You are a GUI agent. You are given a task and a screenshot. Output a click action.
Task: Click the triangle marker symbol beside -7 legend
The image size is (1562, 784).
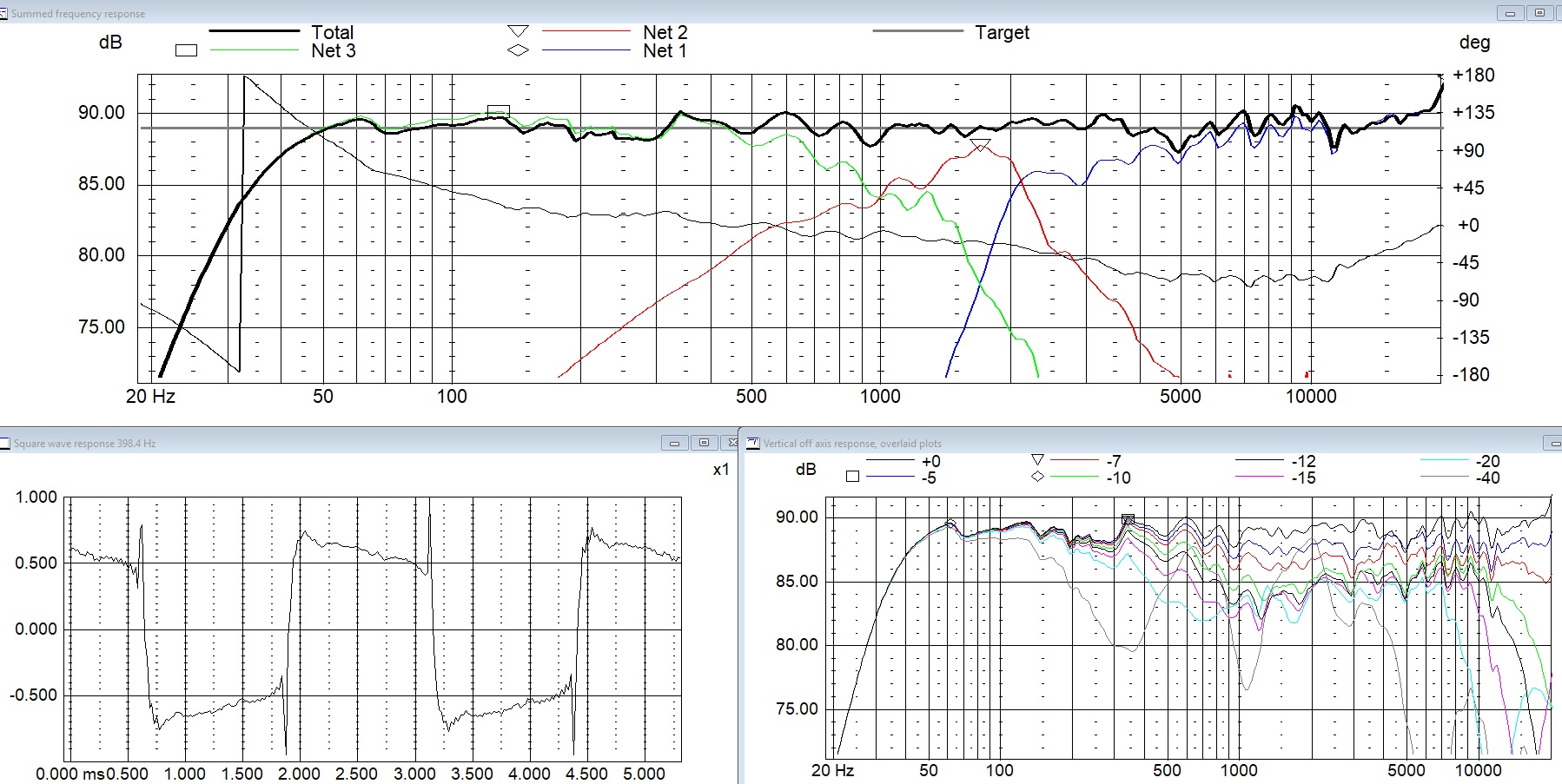coord(1037,459)
